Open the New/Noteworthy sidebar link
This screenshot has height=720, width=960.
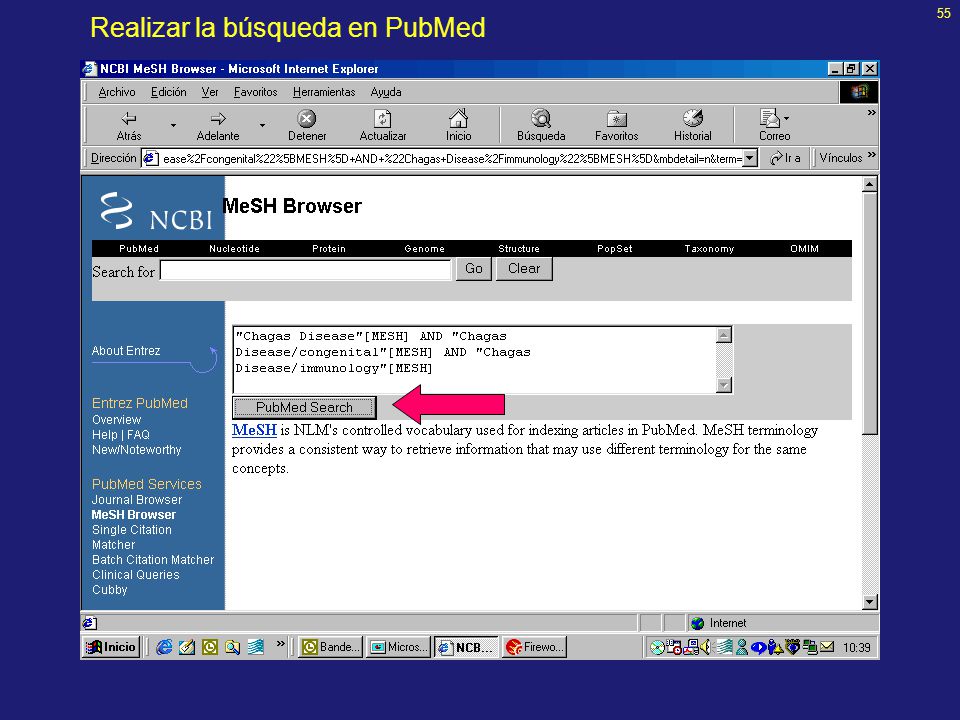click(x=137, y=450)
